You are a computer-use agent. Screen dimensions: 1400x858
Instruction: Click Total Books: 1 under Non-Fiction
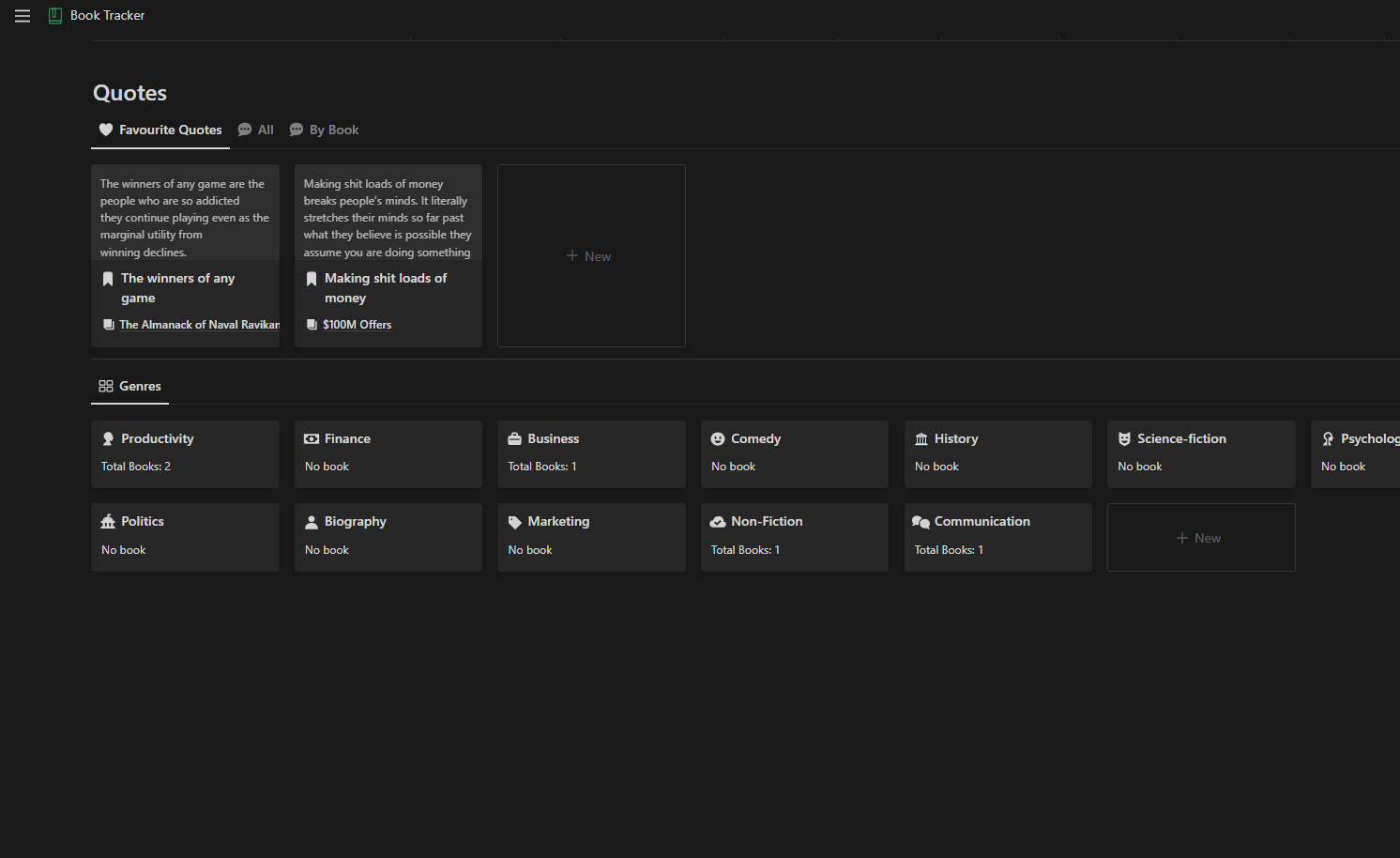click(x=745, y=550)
